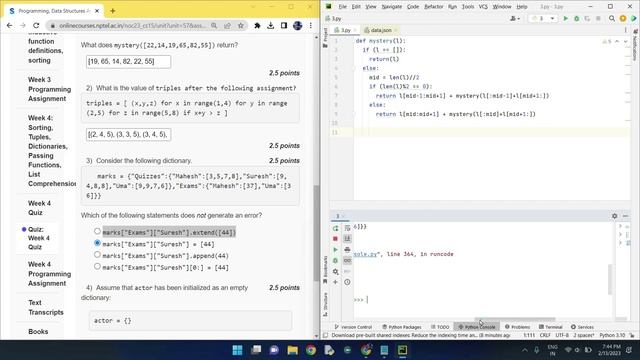The image size is (640, 360).
Task: Click NPTEL page vertical scrollbar thumb
Action: tap(316, 233)
